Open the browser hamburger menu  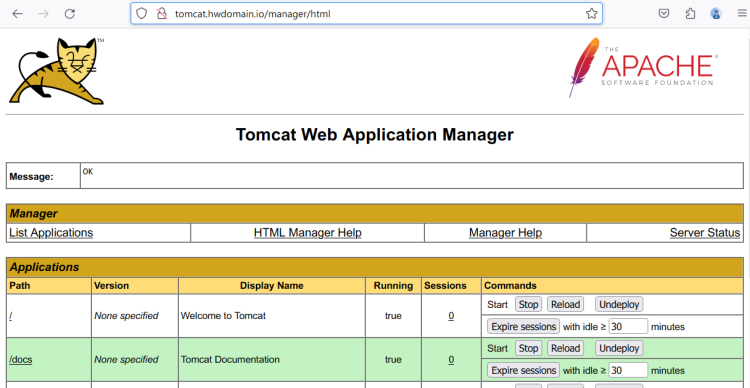pyautogui.click(x=742, y=13)
